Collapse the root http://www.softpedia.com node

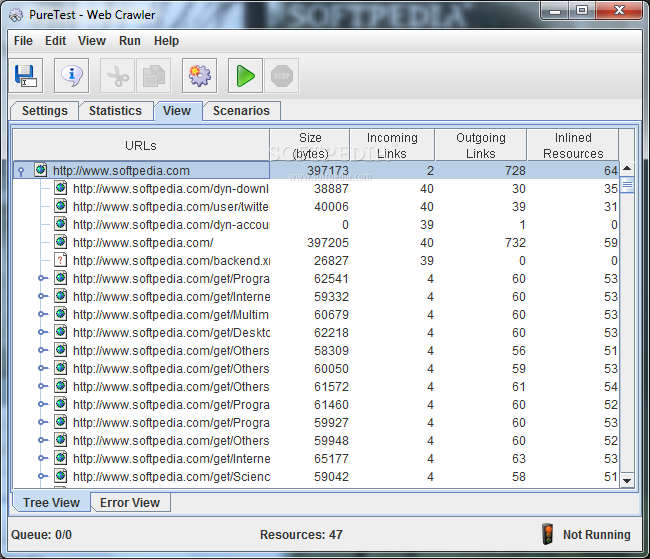(x=21, y=171)
